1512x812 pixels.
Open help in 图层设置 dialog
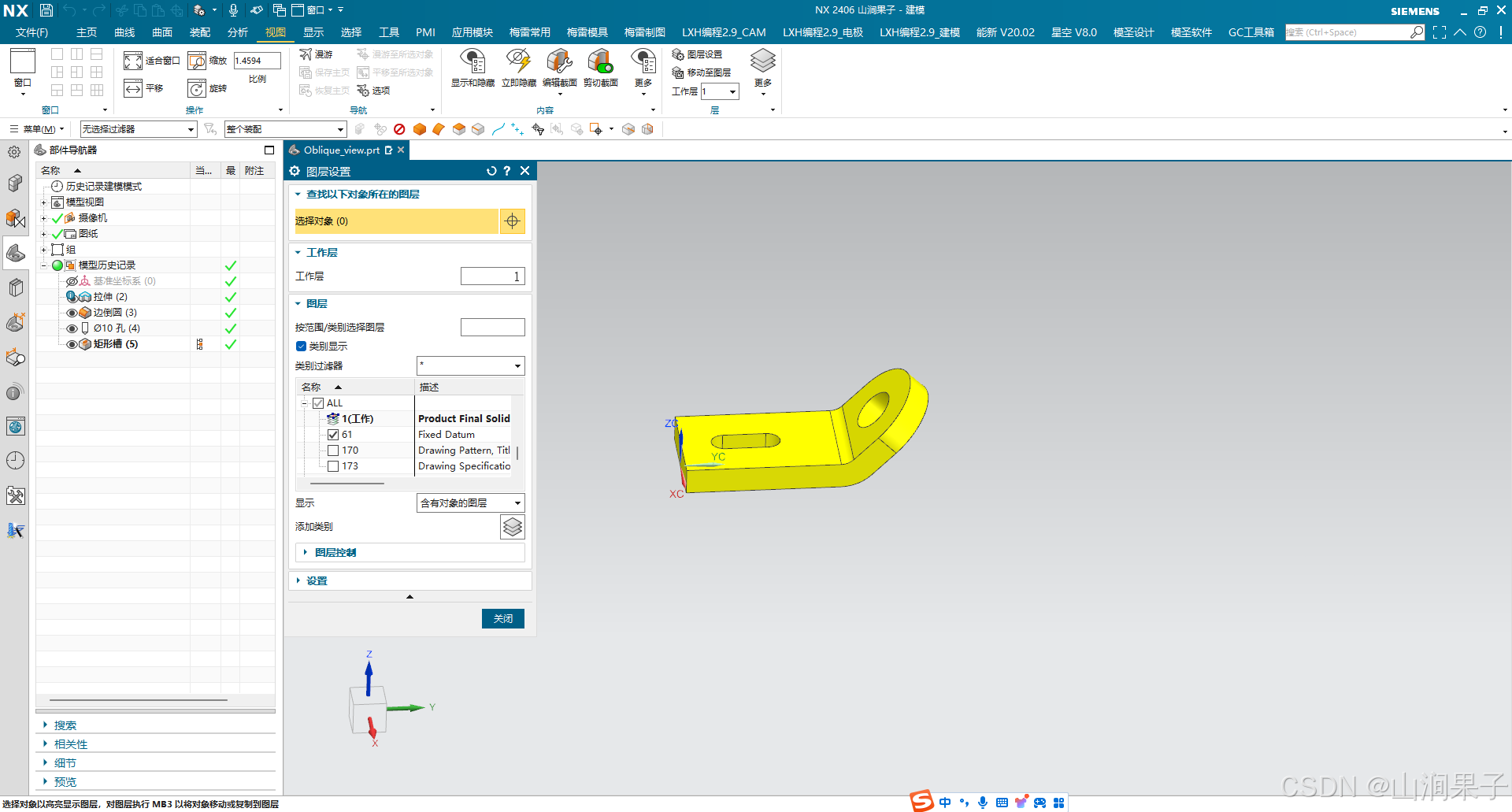[x=507, y=171]
